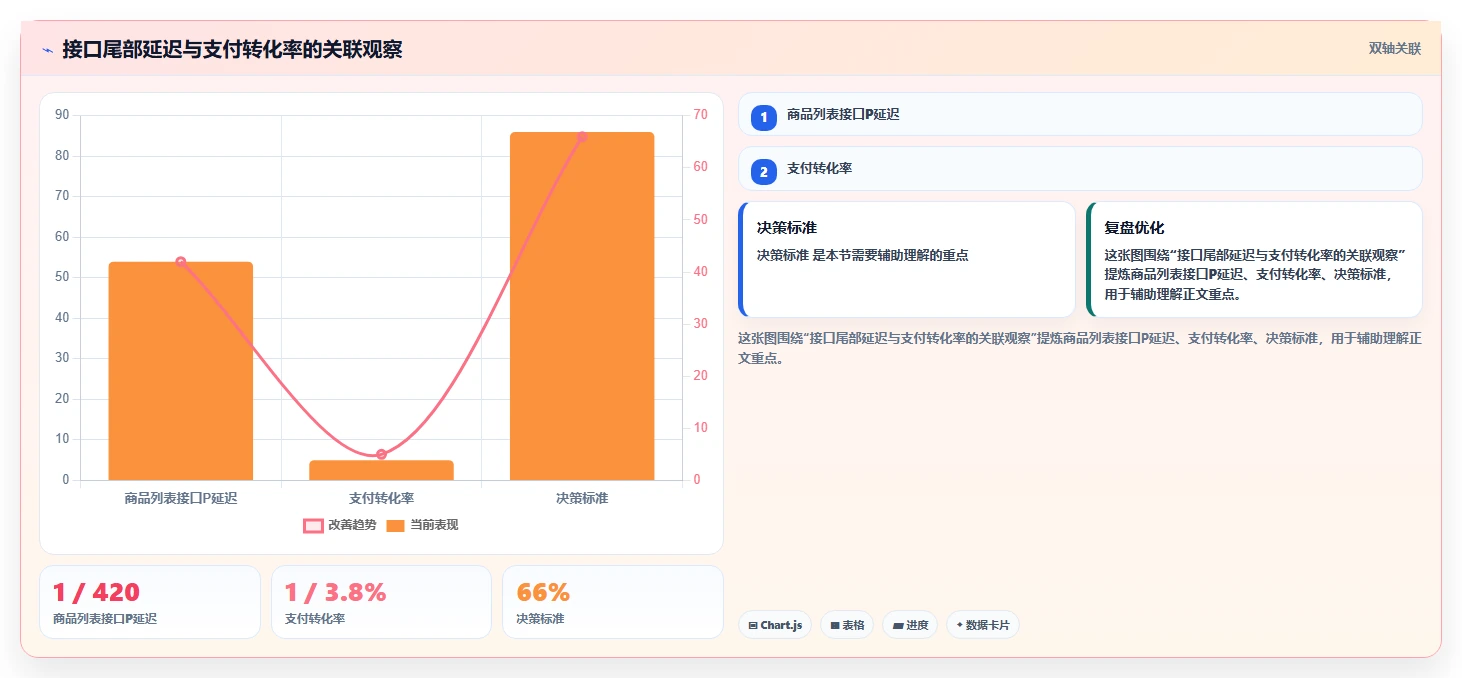Select the tall 决策标准 orange bar
Screen dimensions: 1462x678
582,306
